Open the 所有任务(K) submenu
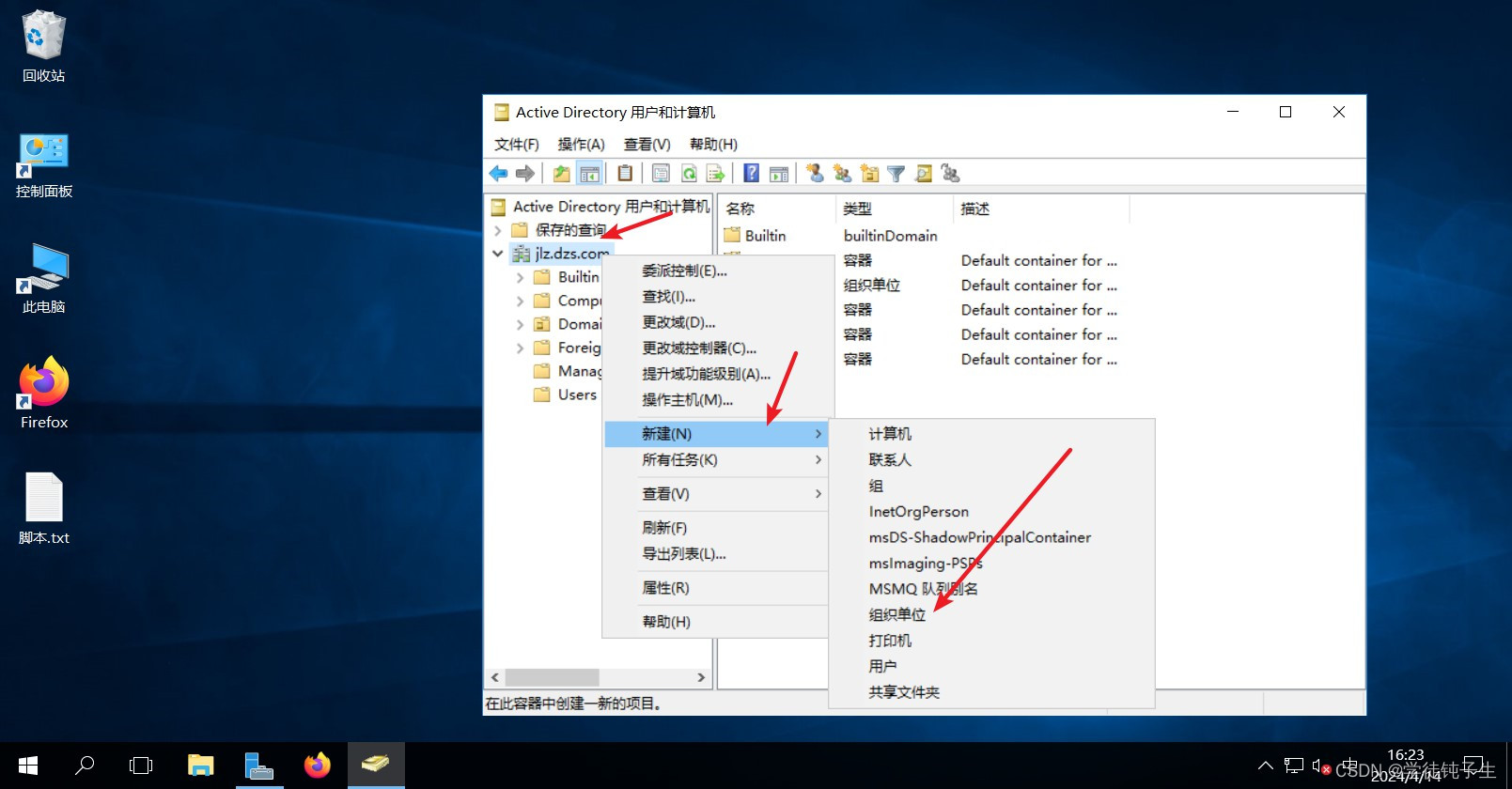Image resolution: width=1512 pixels, height=789 pixels. pos(718,460)
